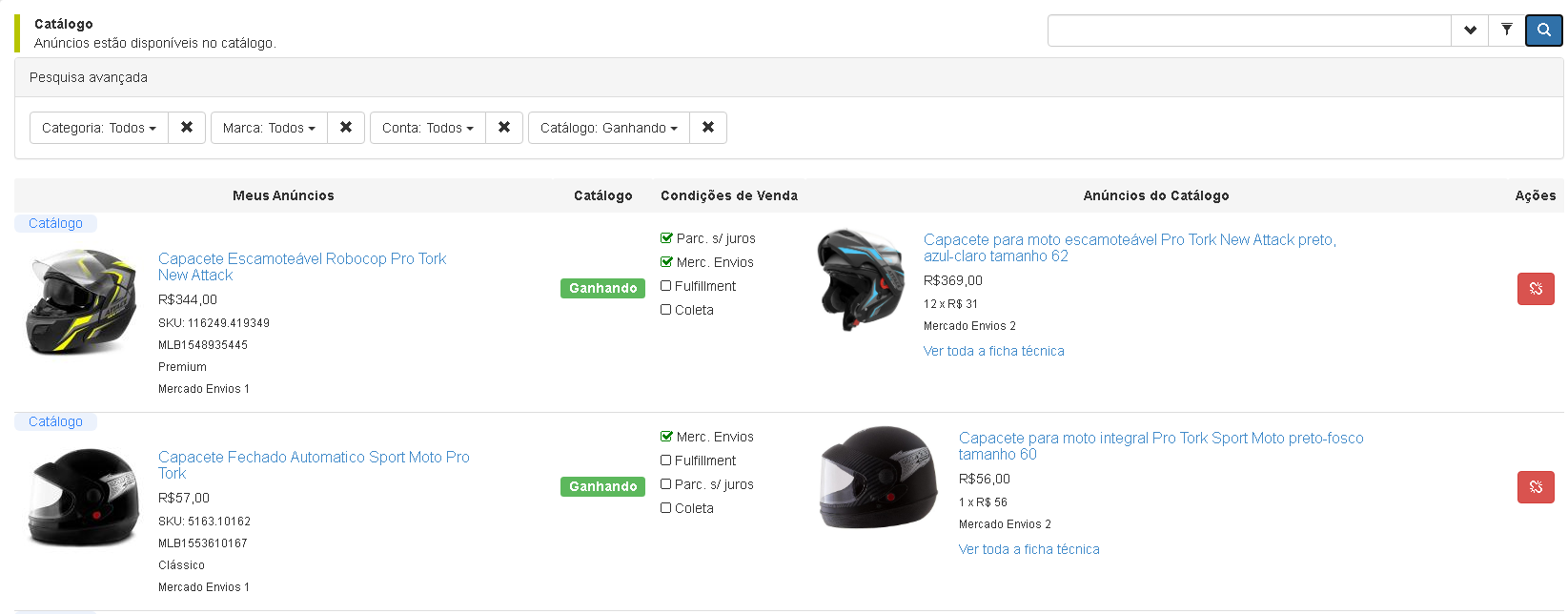Click Catálogo tag above Sport Moto helmet
This screenshot has height=614, width=1568.
55,421
